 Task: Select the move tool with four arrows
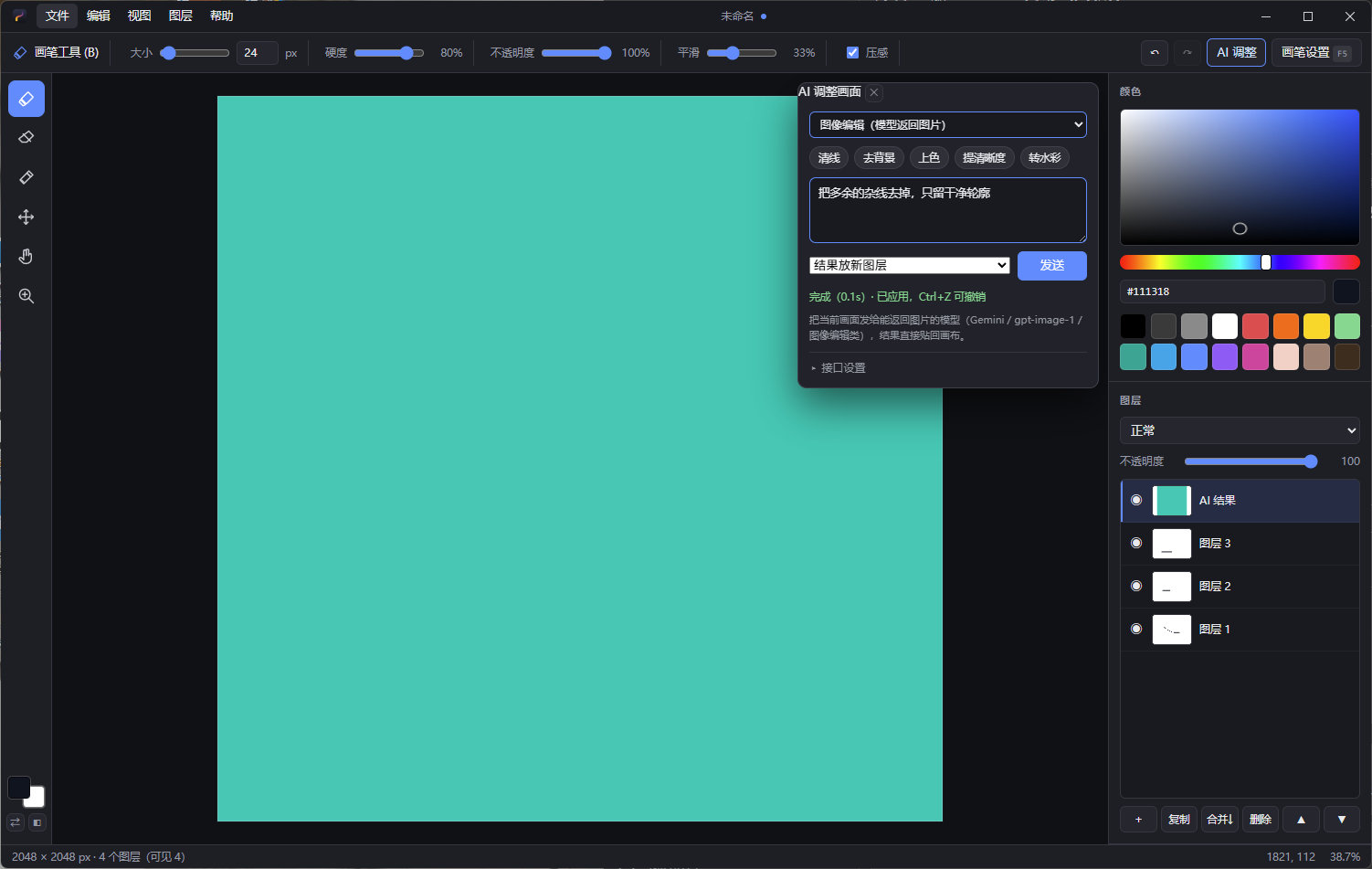coord(26,217)
